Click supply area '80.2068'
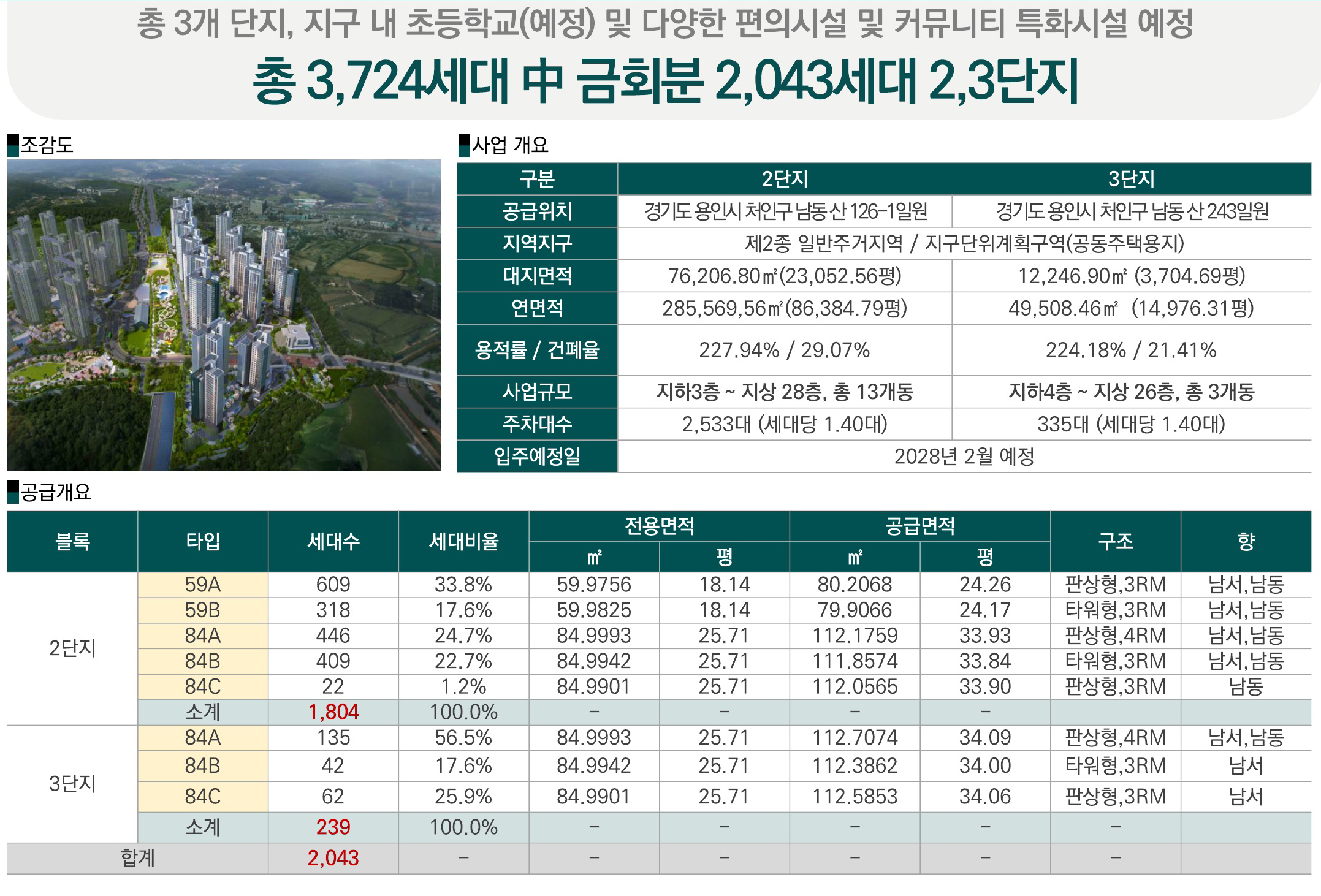This screenshot has height=896, width=1321. (x=855, y=585)
